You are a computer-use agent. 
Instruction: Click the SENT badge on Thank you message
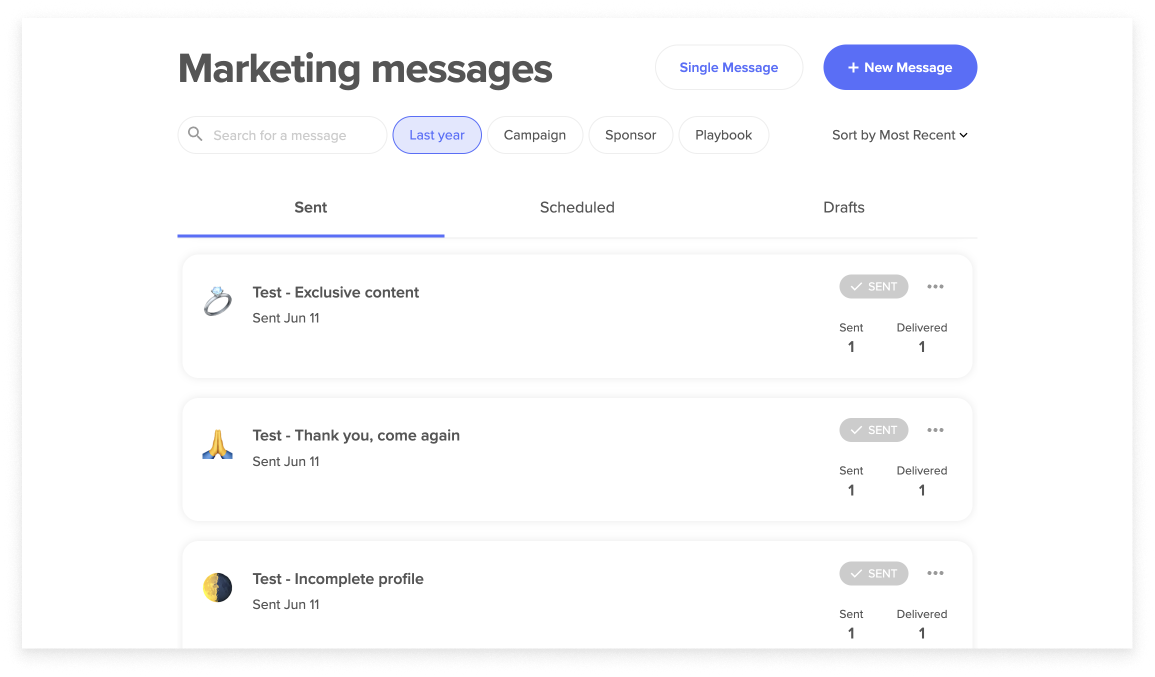(874, 430)
